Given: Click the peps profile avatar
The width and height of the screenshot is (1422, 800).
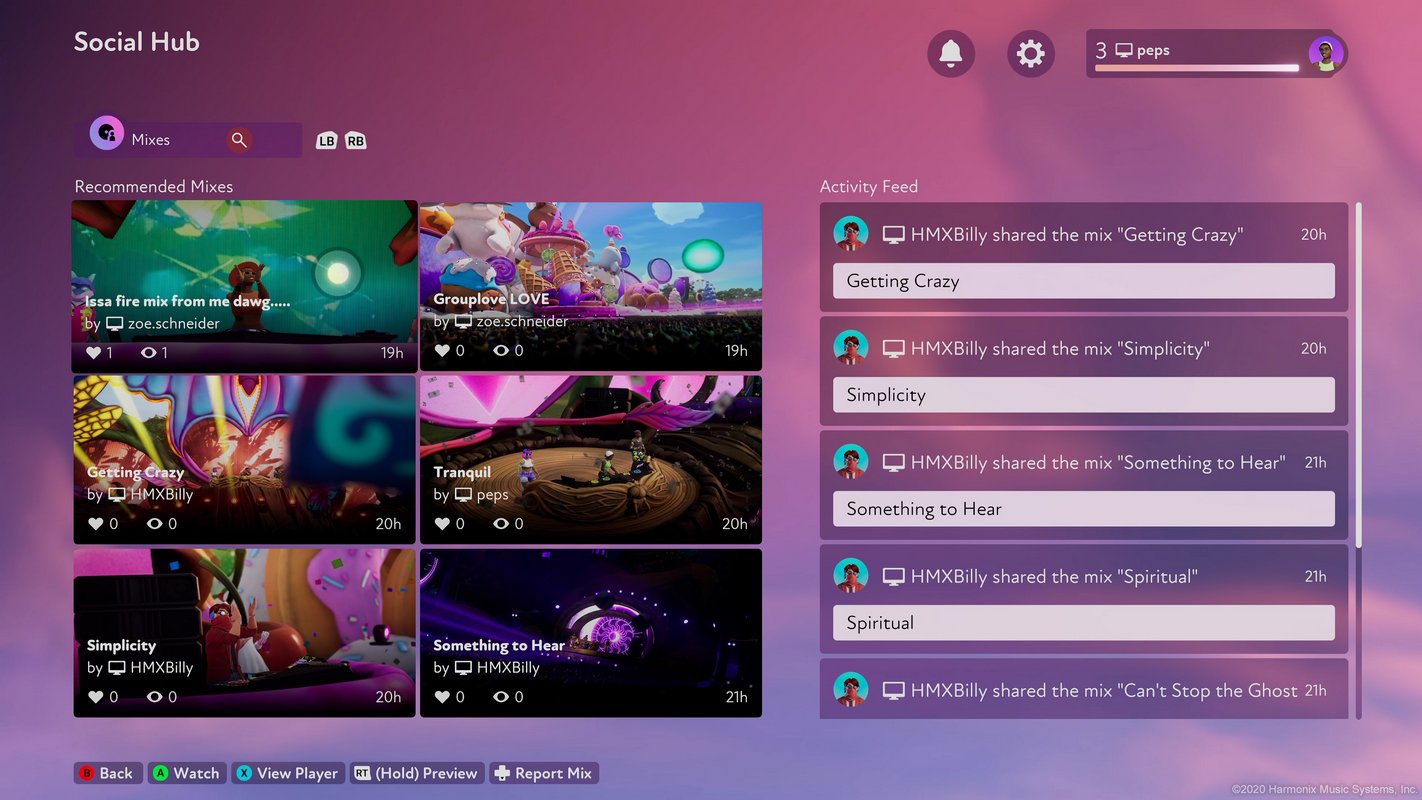Looking at the screenshot, I should pos(1325,54).
